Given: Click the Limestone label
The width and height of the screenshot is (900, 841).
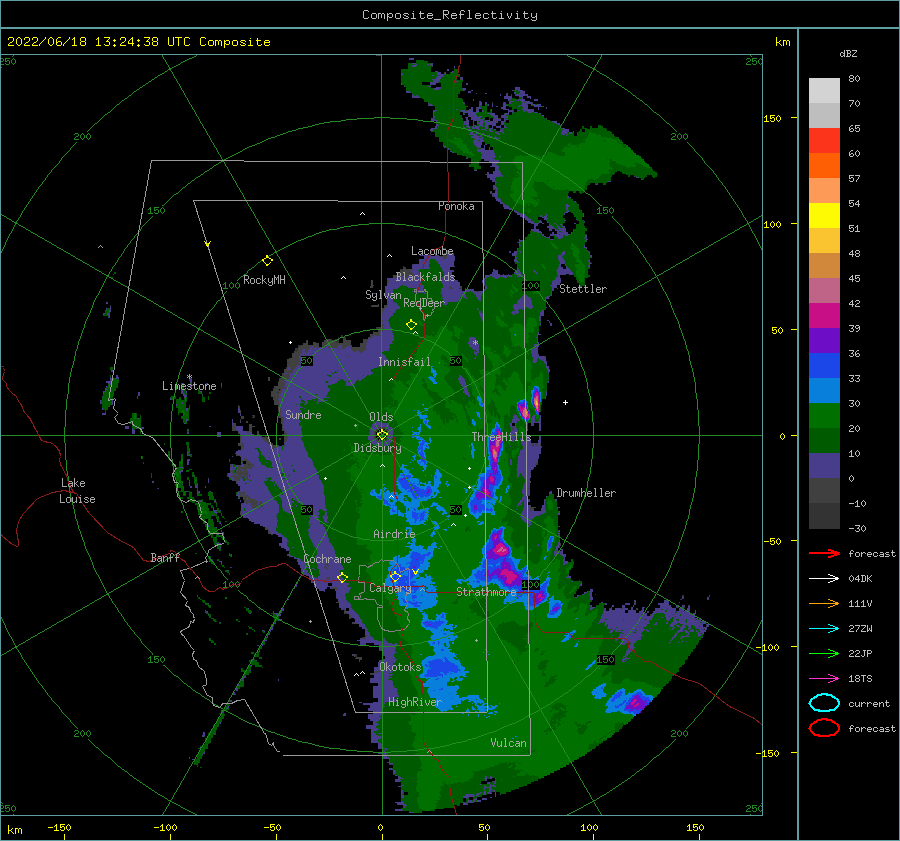Looking at the screenshot, I should (189, 386).
